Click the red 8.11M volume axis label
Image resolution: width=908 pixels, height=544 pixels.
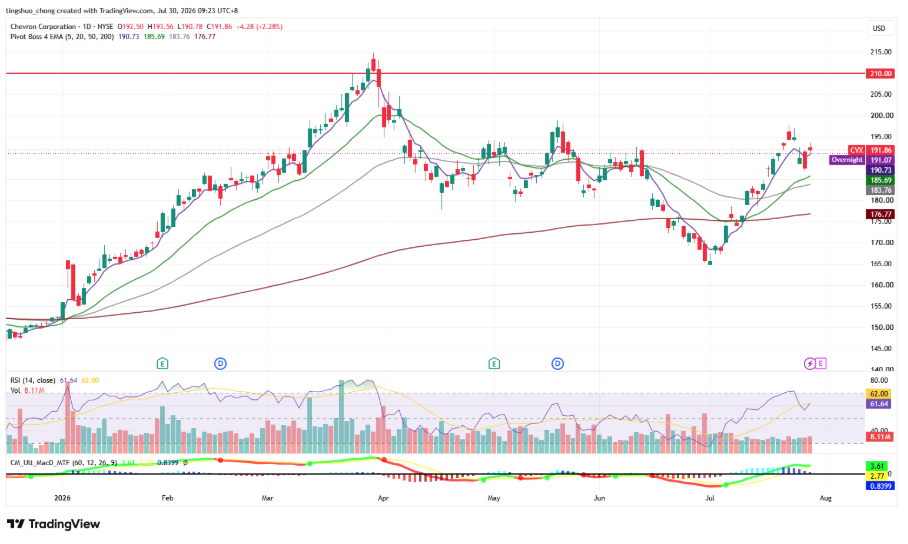[880, 437]
